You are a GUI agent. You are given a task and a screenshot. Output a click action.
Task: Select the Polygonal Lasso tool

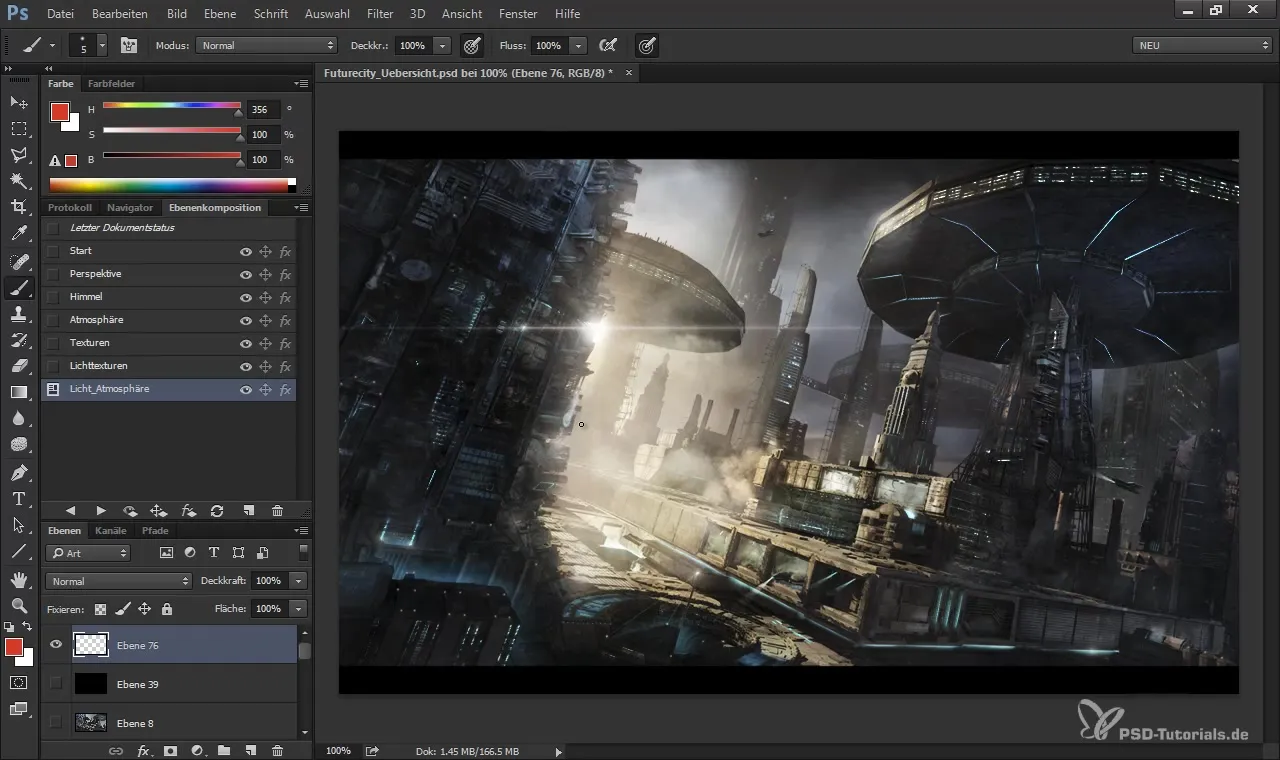point(19,154)
